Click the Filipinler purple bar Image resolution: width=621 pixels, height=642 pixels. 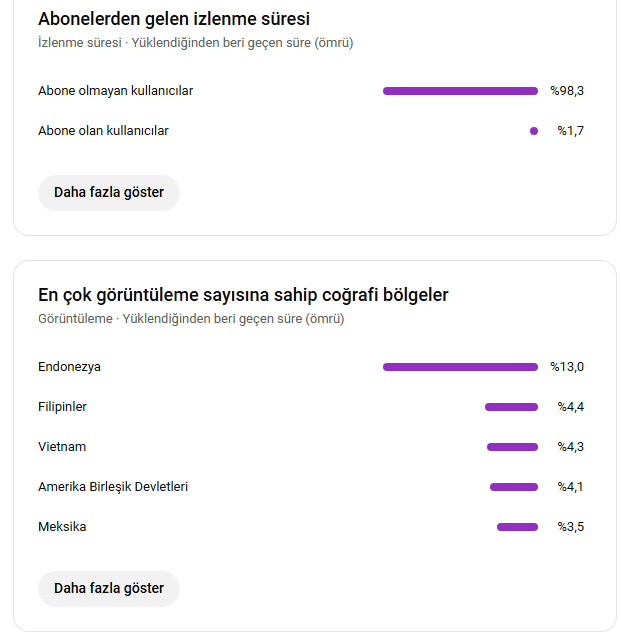point(511,407)
